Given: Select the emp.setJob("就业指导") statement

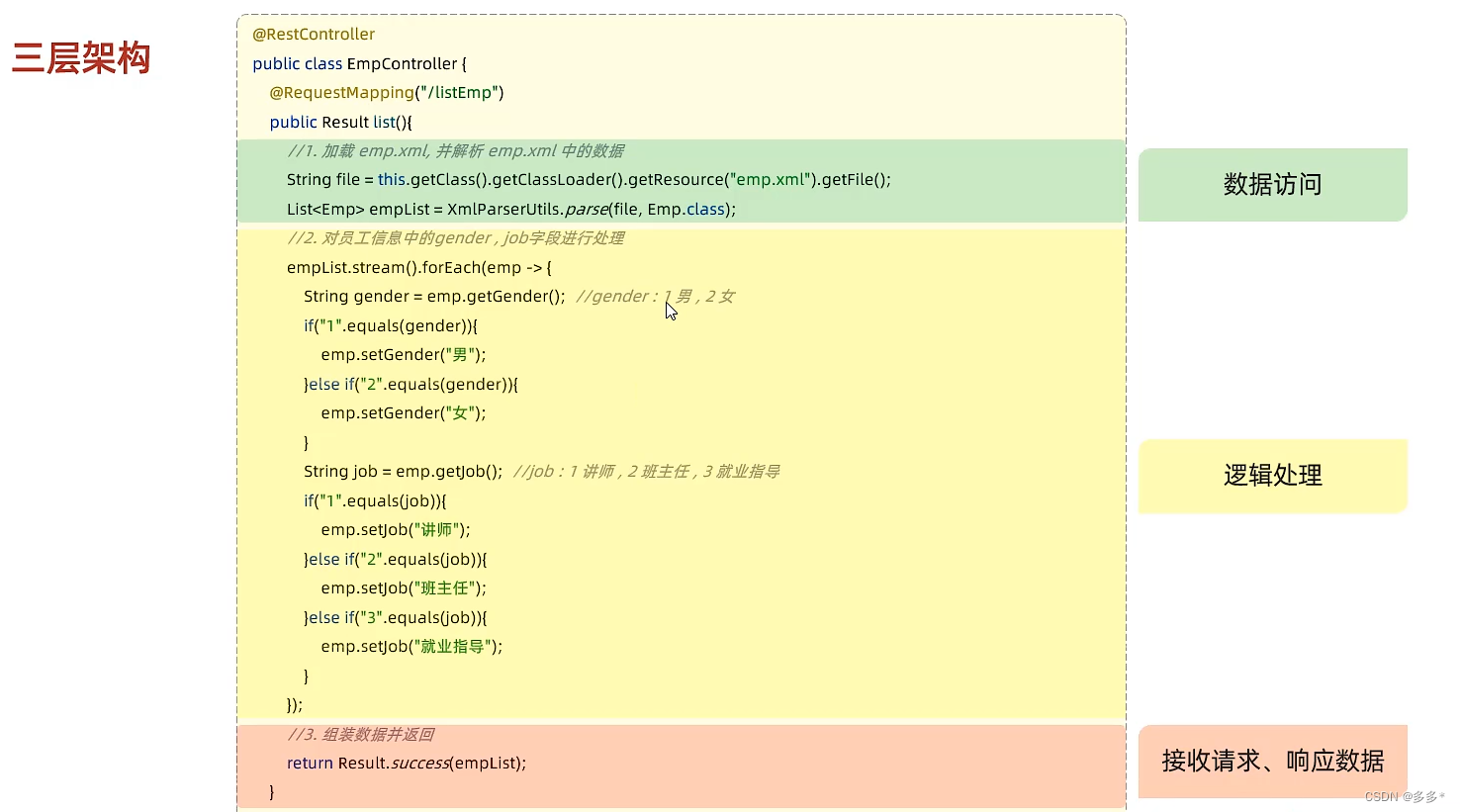Looking at the screenshot, I should pos(411,646).
